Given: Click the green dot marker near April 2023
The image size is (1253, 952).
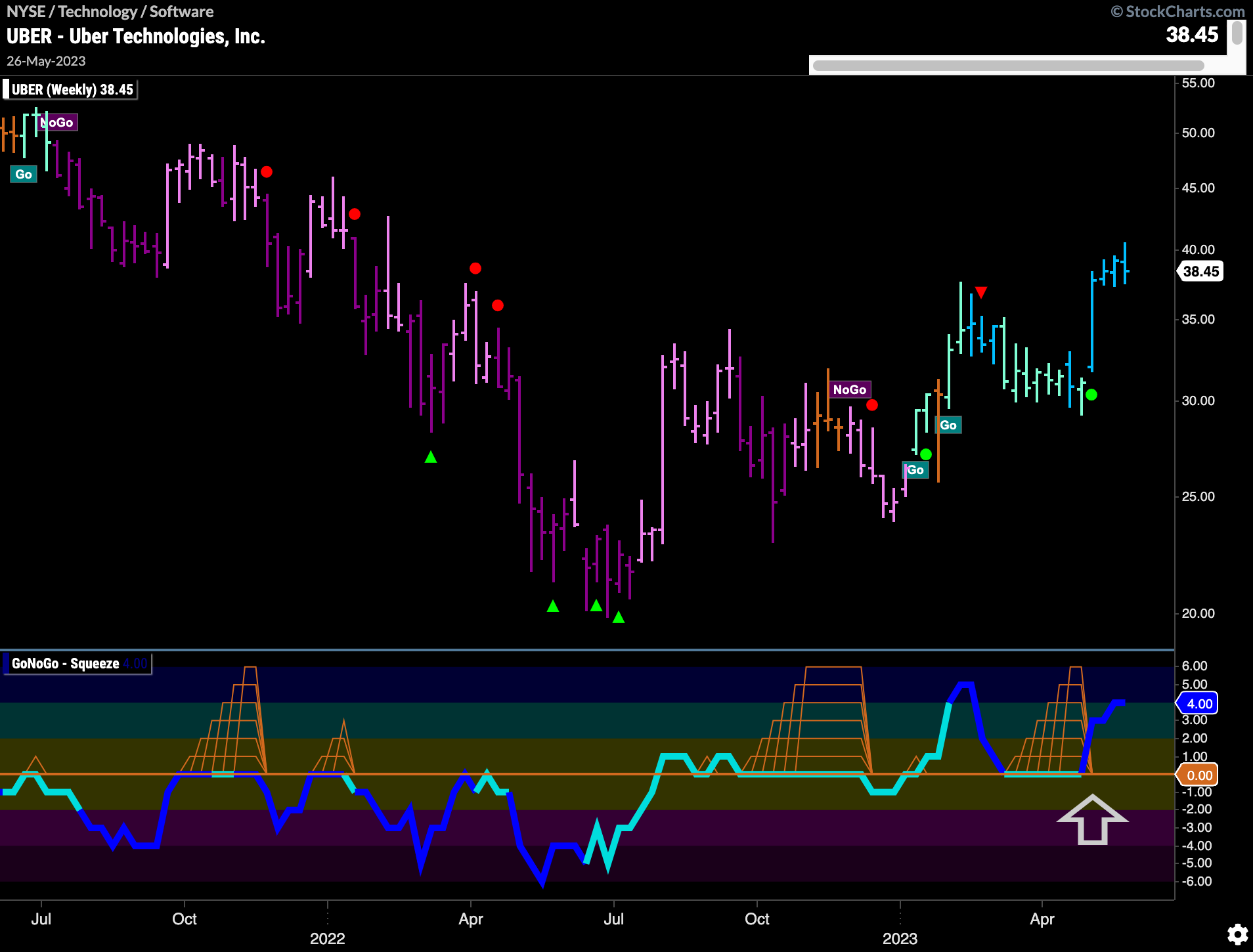Looking at the screenshot, I should pyautogui.click(x=1091, y=395).
